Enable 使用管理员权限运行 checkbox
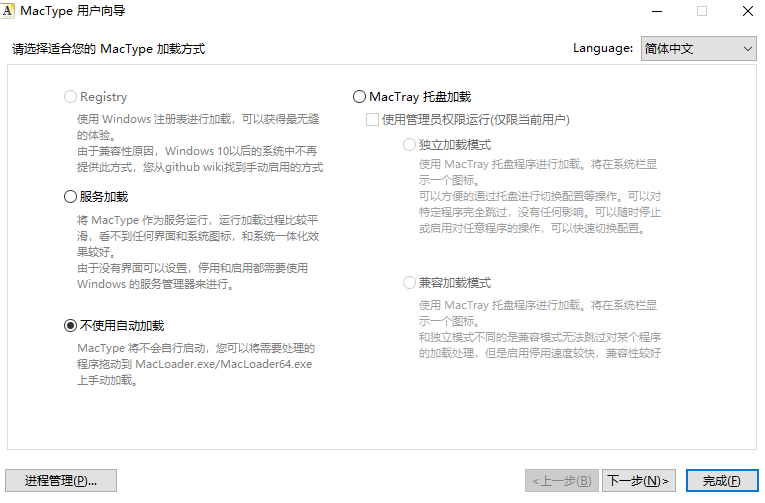 (372, 120)
